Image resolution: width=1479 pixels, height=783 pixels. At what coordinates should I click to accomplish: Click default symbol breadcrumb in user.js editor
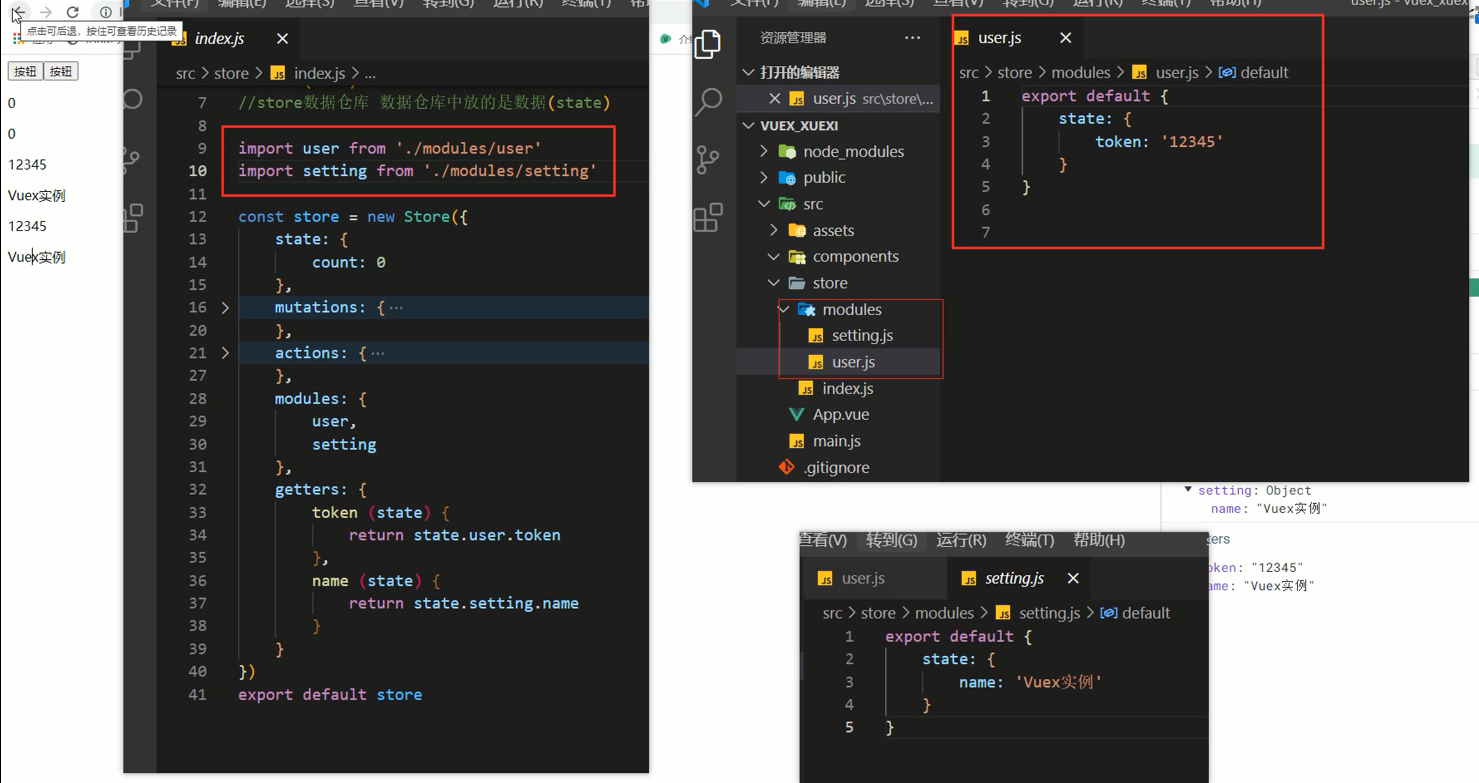coord(1264,72)
